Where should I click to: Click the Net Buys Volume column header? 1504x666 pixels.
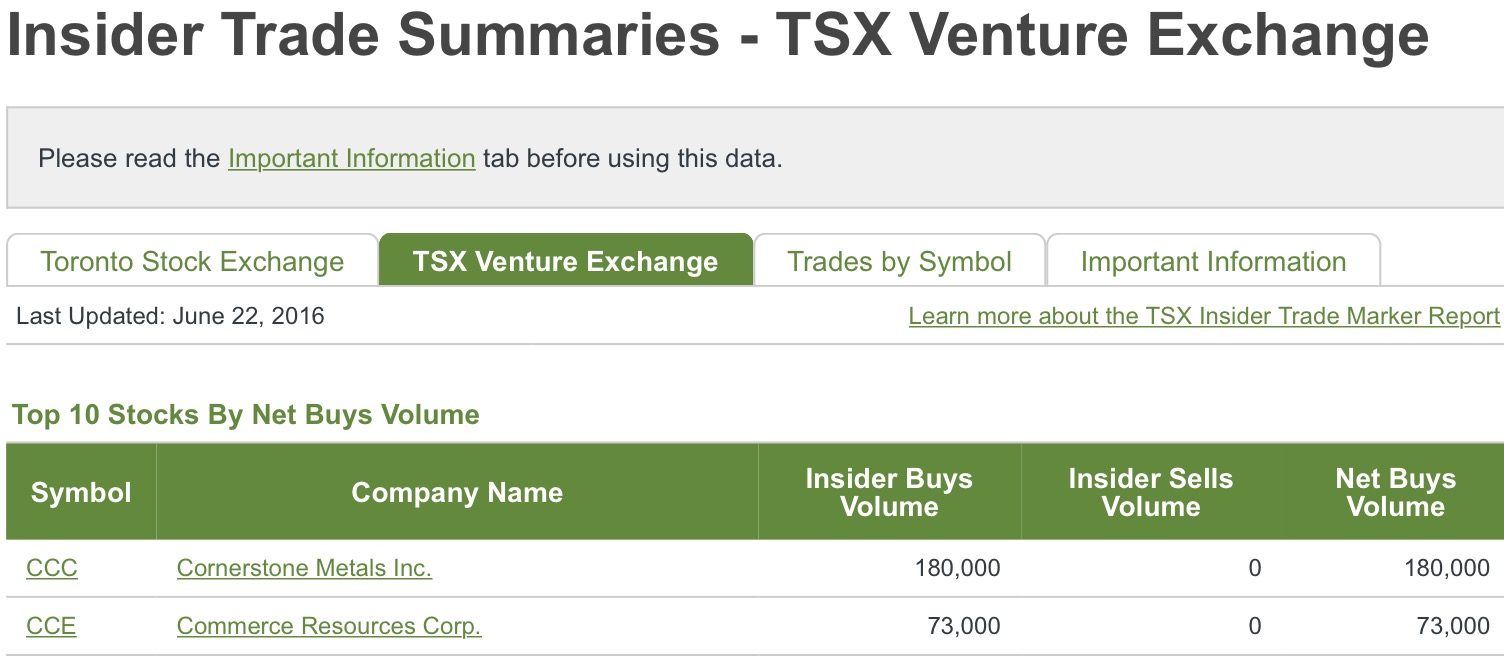click(1395, 492)
